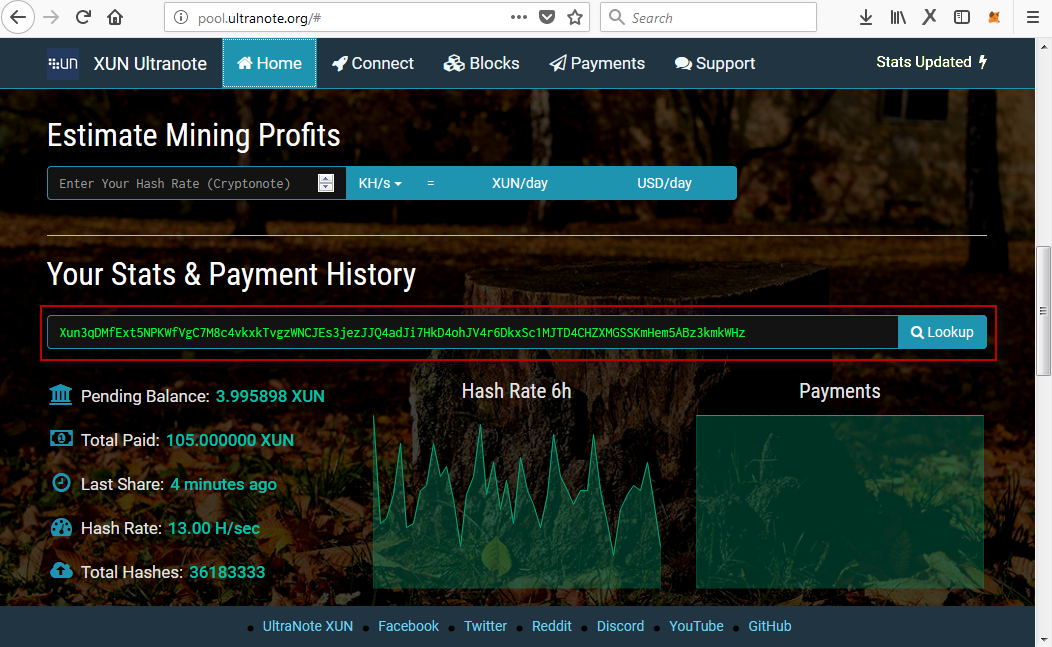1052x647 pixels.
Task: Select the 3.995898 XUN pending balance value
Action: pos(270,396)
